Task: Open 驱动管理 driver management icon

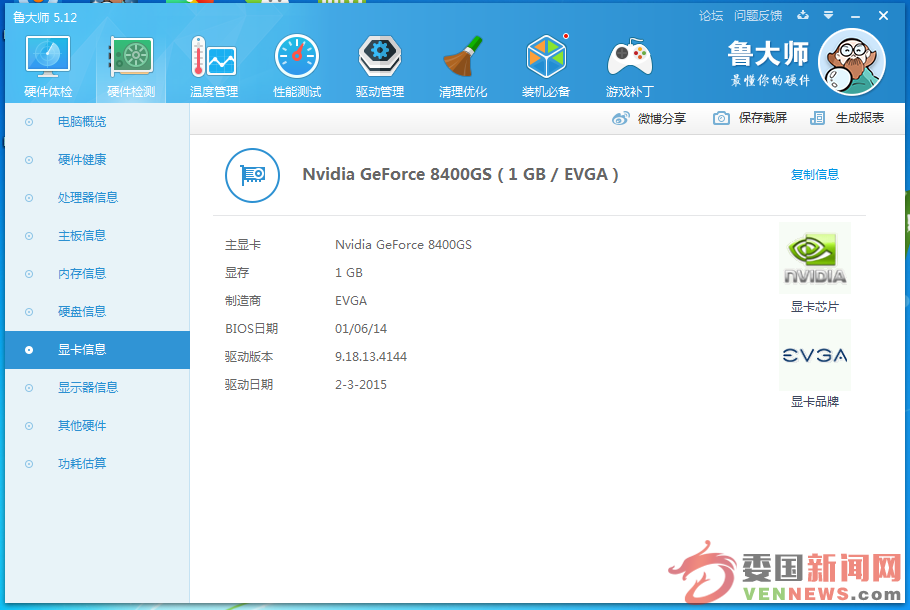Action: 380,56
